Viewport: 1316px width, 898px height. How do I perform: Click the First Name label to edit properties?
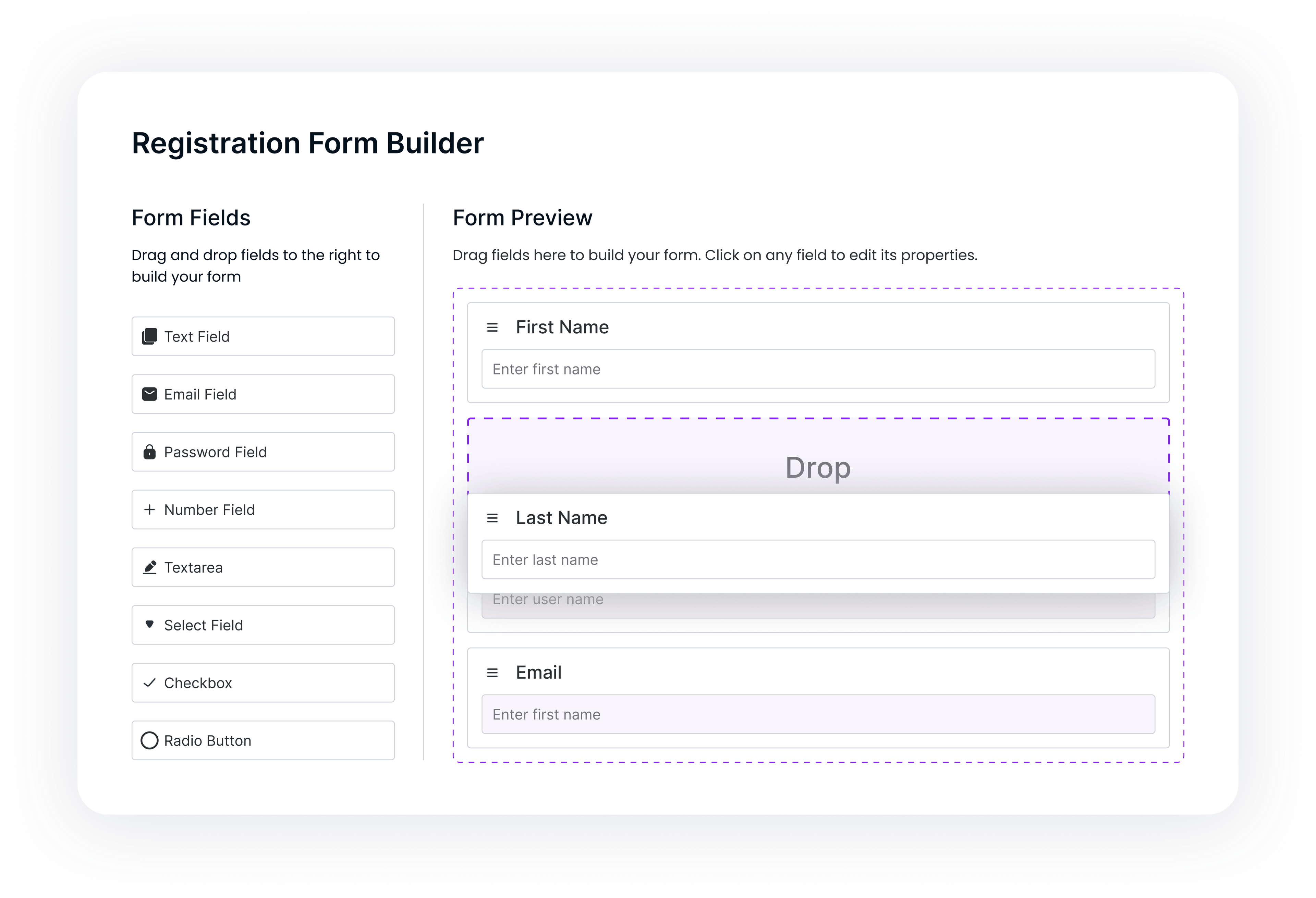click(563, 327)
